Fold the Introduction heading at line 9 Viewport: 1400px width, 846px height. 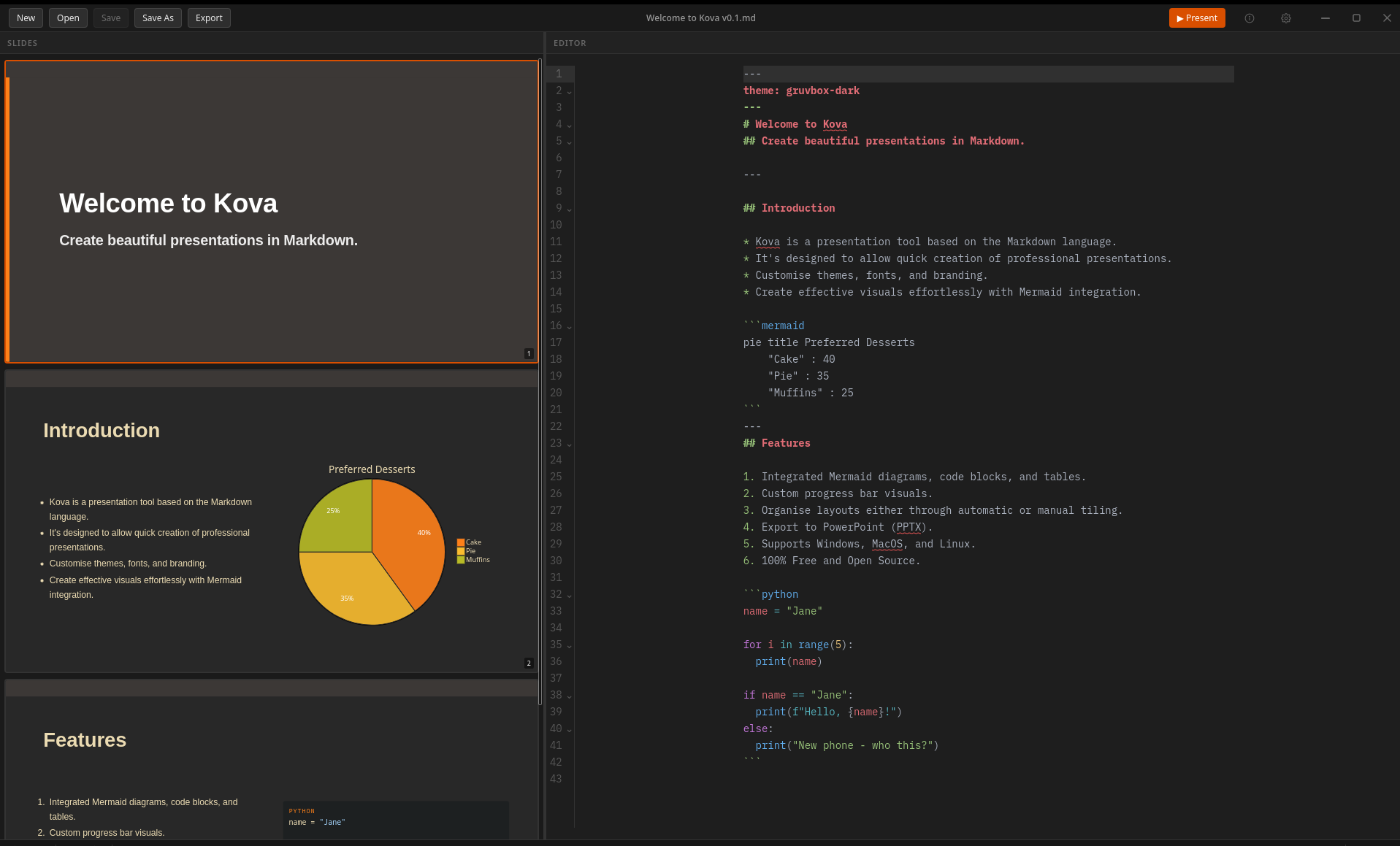click(570, 209)
